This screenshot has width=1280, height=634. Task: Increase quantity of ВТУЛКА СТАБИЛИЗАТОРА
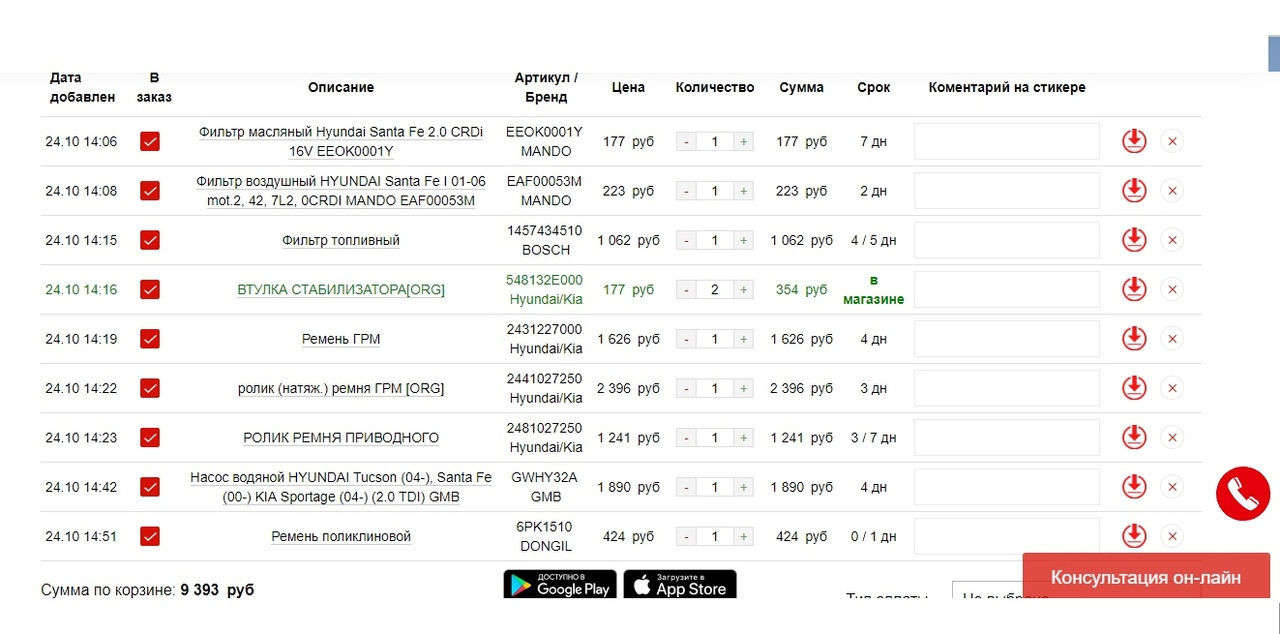point(743,290)
